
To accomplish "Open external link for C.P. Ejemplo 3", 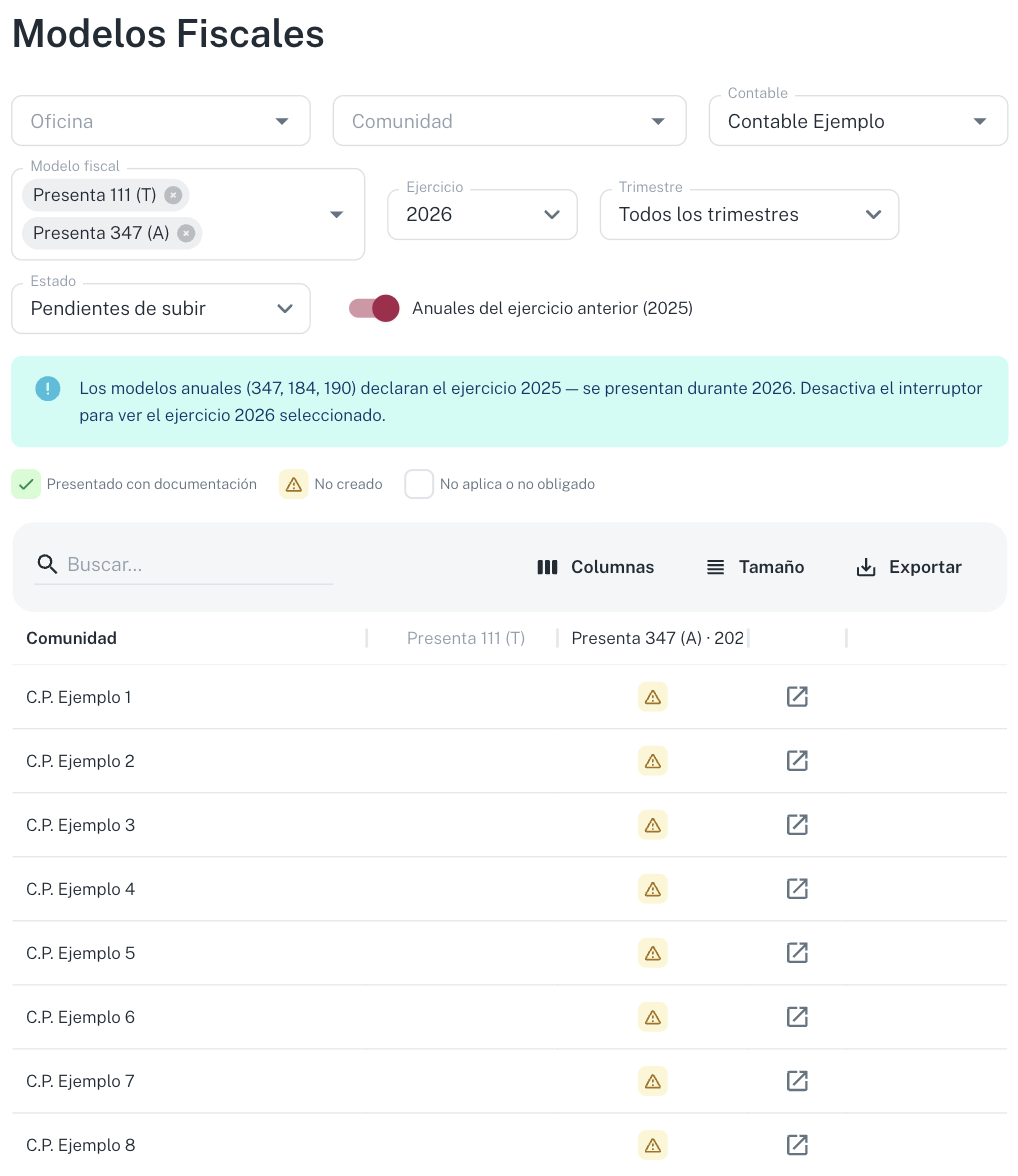I will [x=797, y=825].
